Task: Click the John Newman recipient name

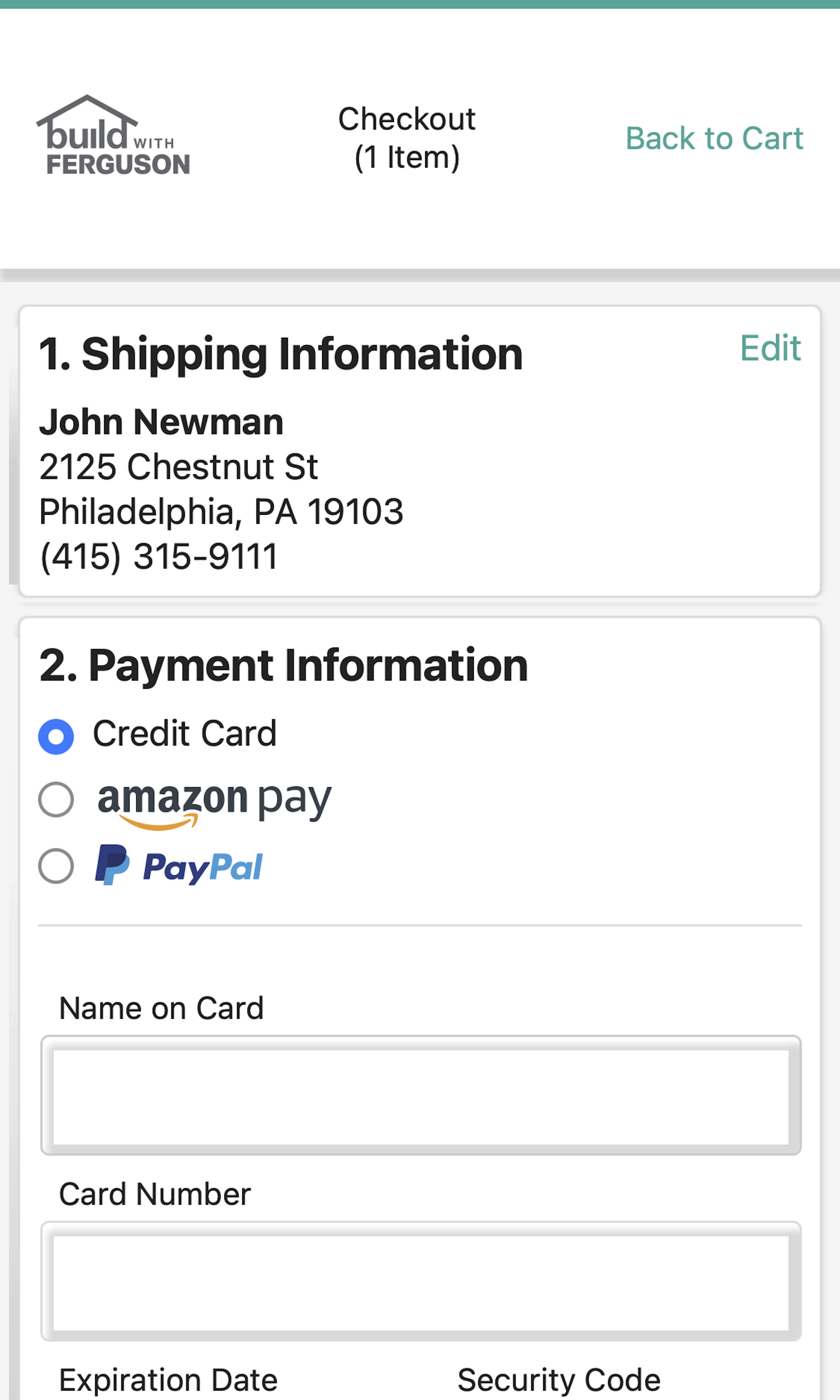Action: (161, 422)
